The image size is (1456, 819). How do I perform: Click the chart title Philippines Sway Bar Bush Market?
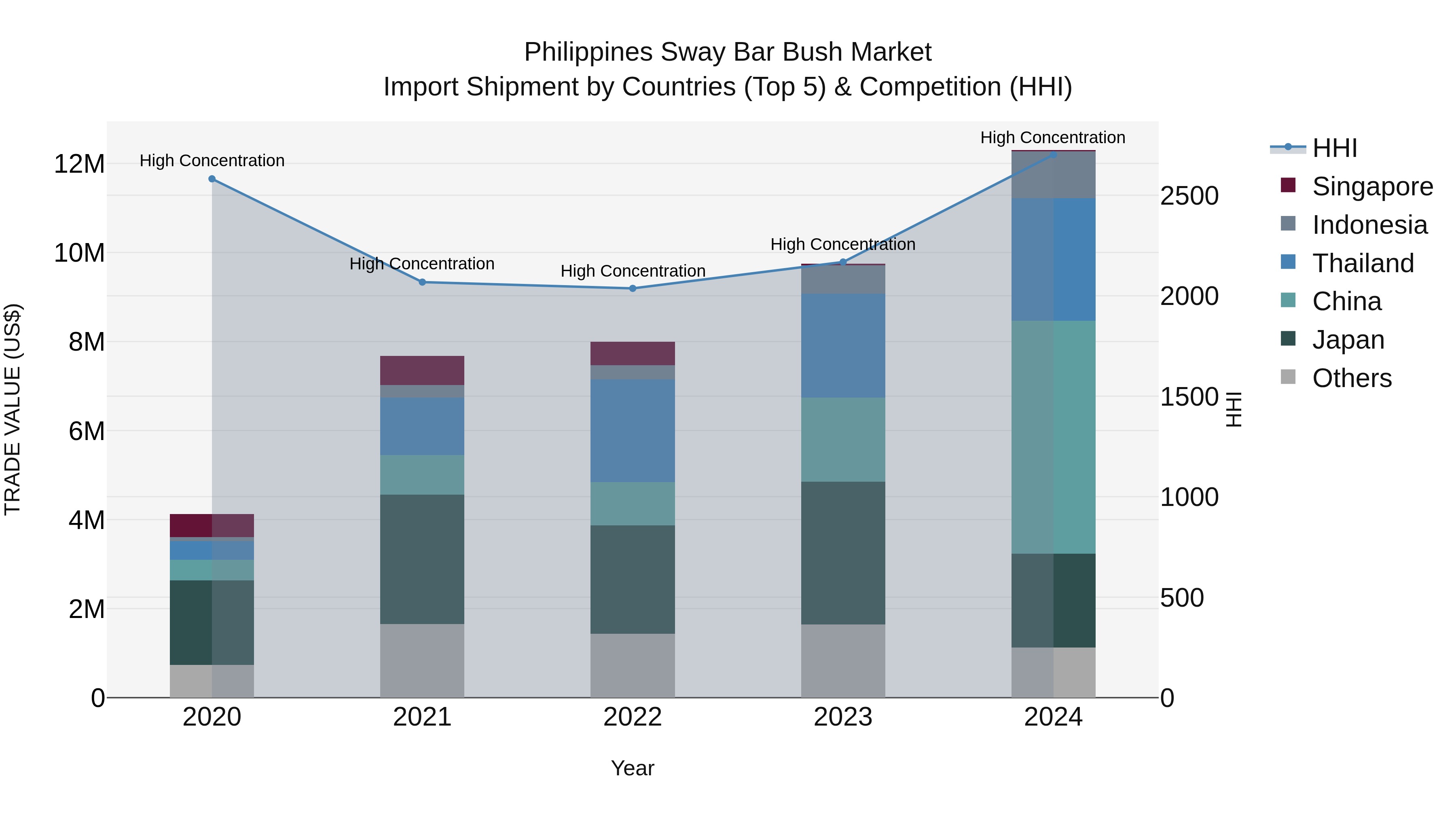coord(728,52)
